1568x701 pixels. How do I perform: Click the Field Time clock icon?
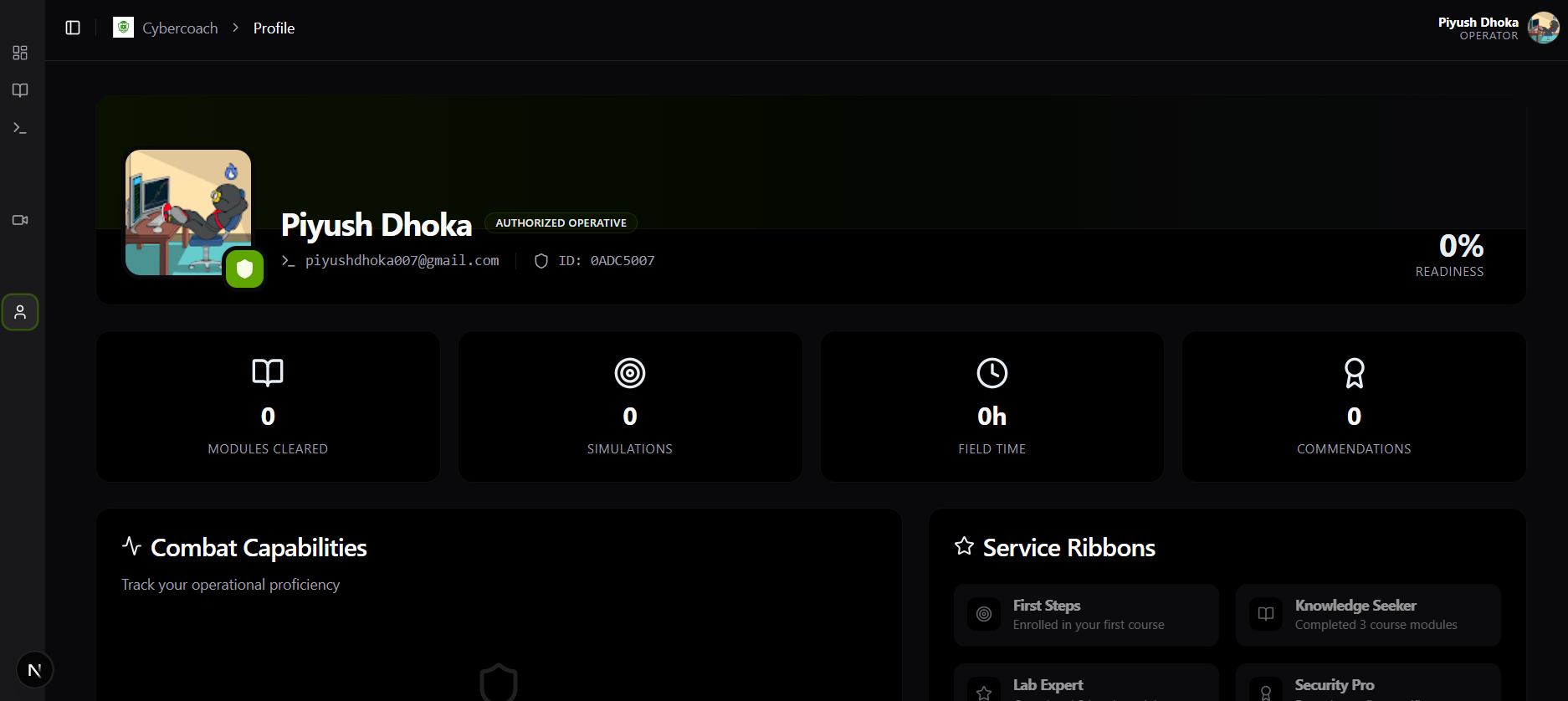tap(992, 373)
